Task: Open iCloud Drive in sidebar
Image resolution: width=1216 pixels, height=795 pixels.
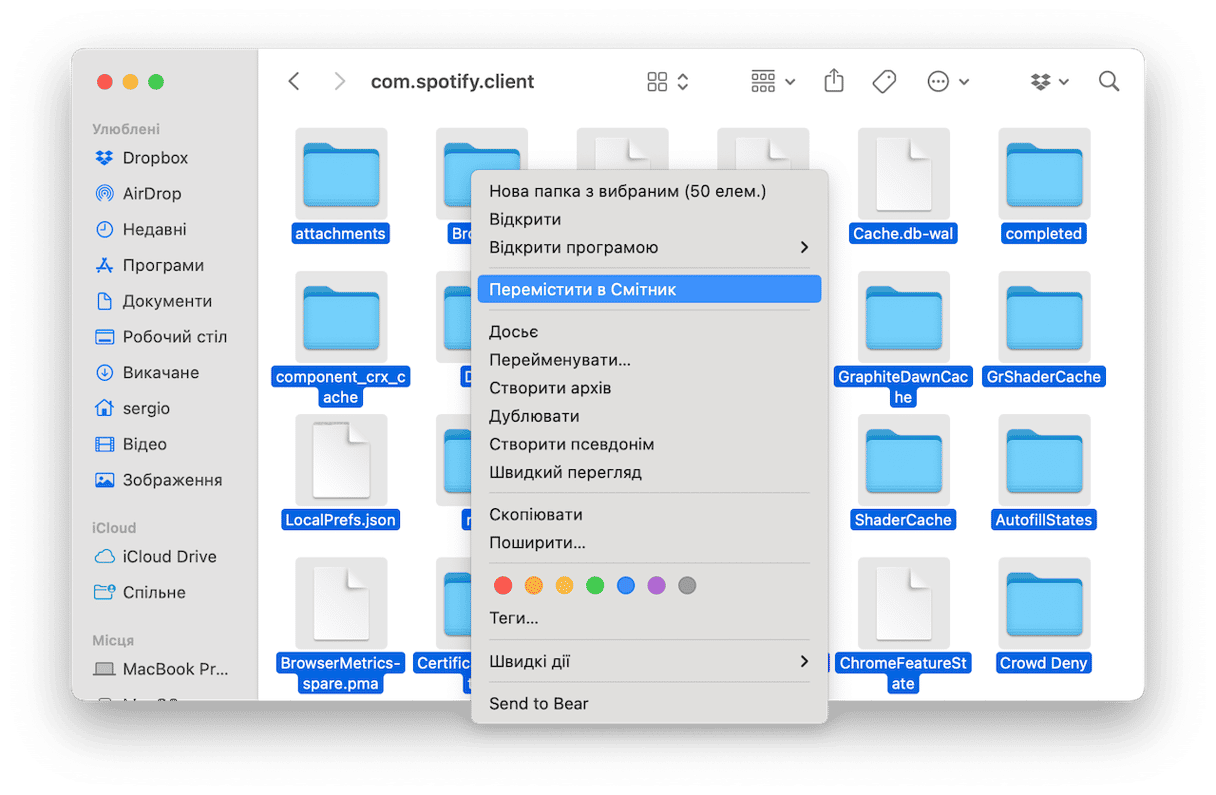Action: pyautogui.click(x=169, y=557)
